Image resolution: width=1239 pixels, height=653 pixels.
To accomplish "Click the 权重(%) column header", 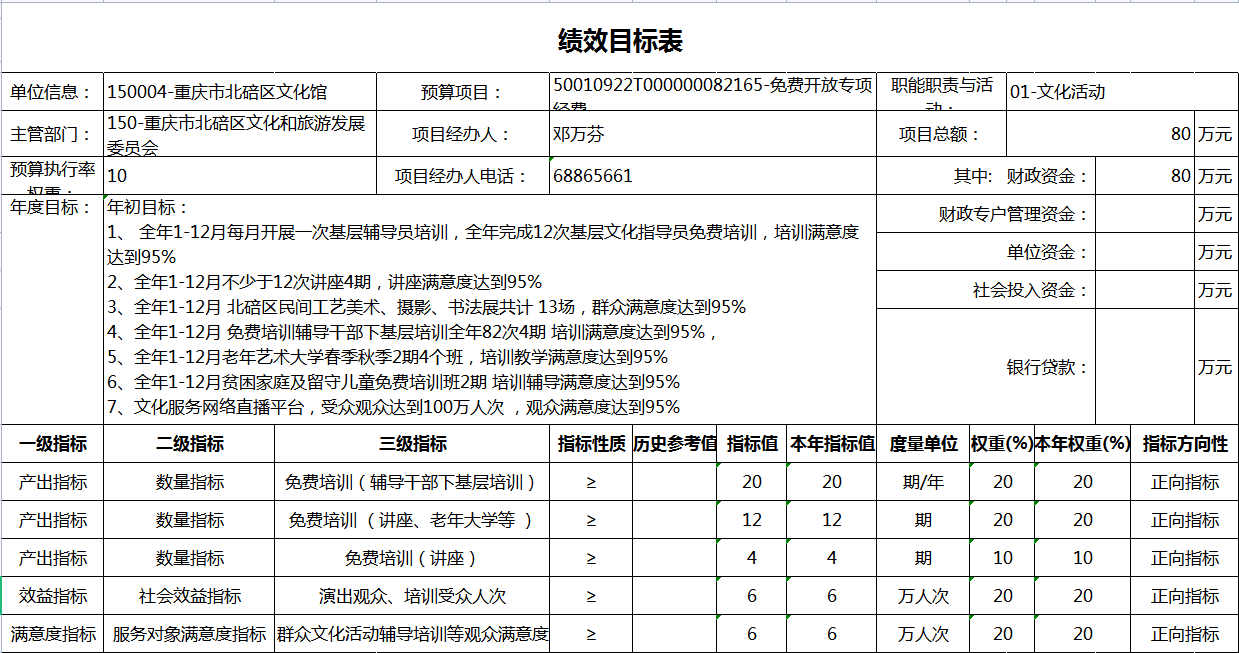I will pos(1002,444).
